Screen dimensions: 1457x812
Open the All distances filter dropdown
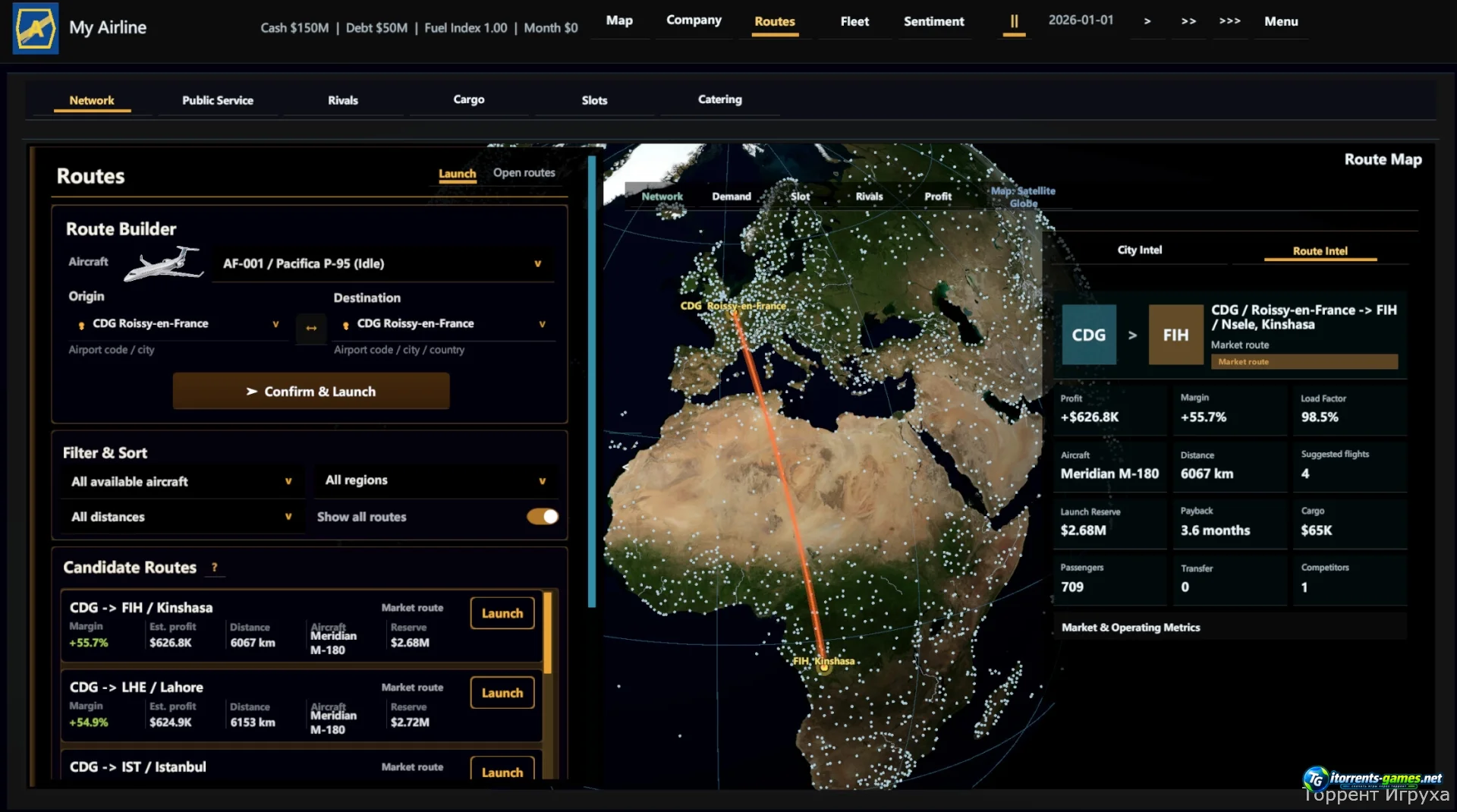(x=181, y=517)
